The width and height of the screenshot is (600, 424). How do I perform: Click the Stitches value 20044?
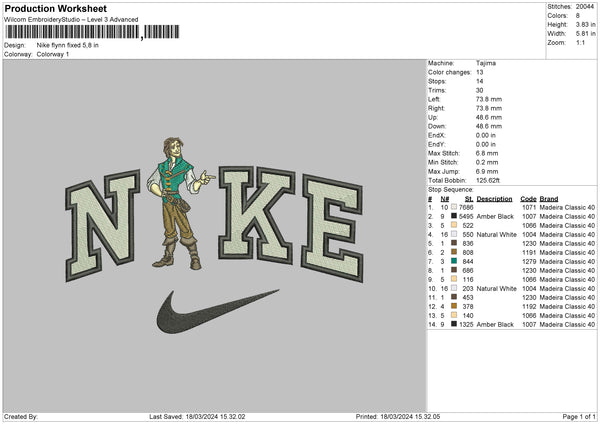584,7
